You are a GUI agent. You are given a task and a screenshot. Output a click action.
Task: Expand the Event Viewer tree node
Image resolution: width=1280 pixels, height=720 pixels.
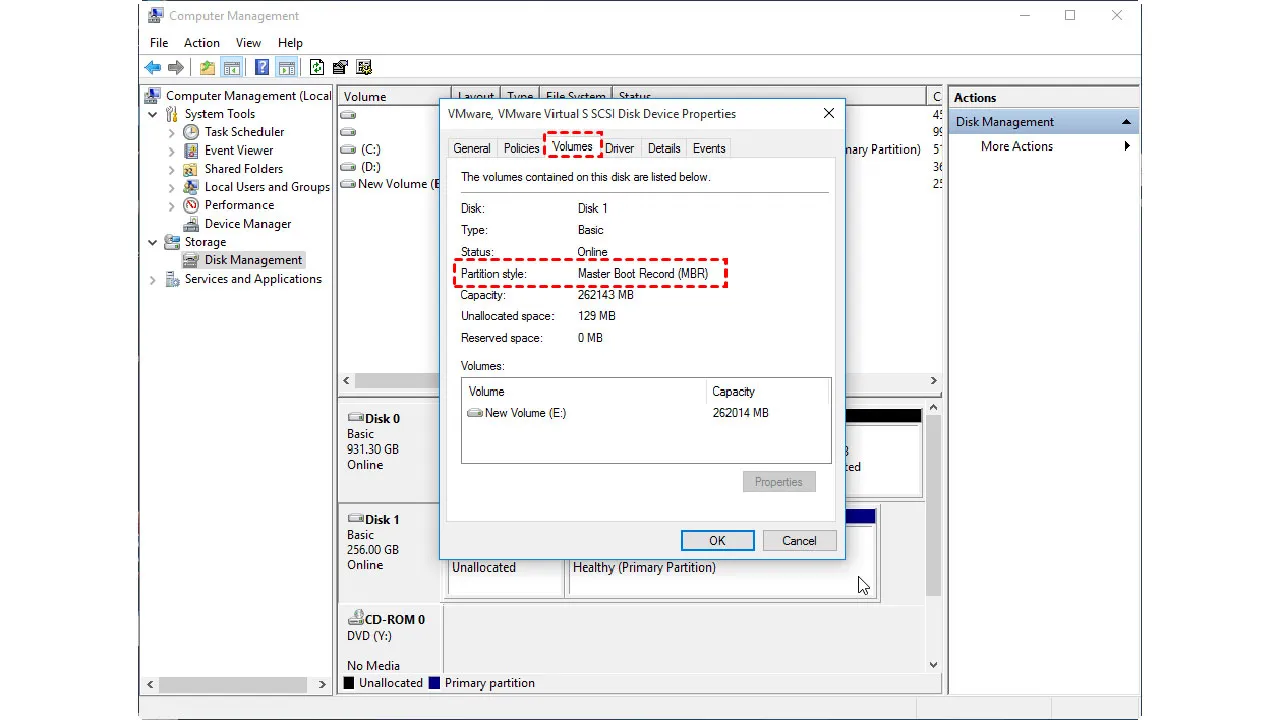click(171, 150)
